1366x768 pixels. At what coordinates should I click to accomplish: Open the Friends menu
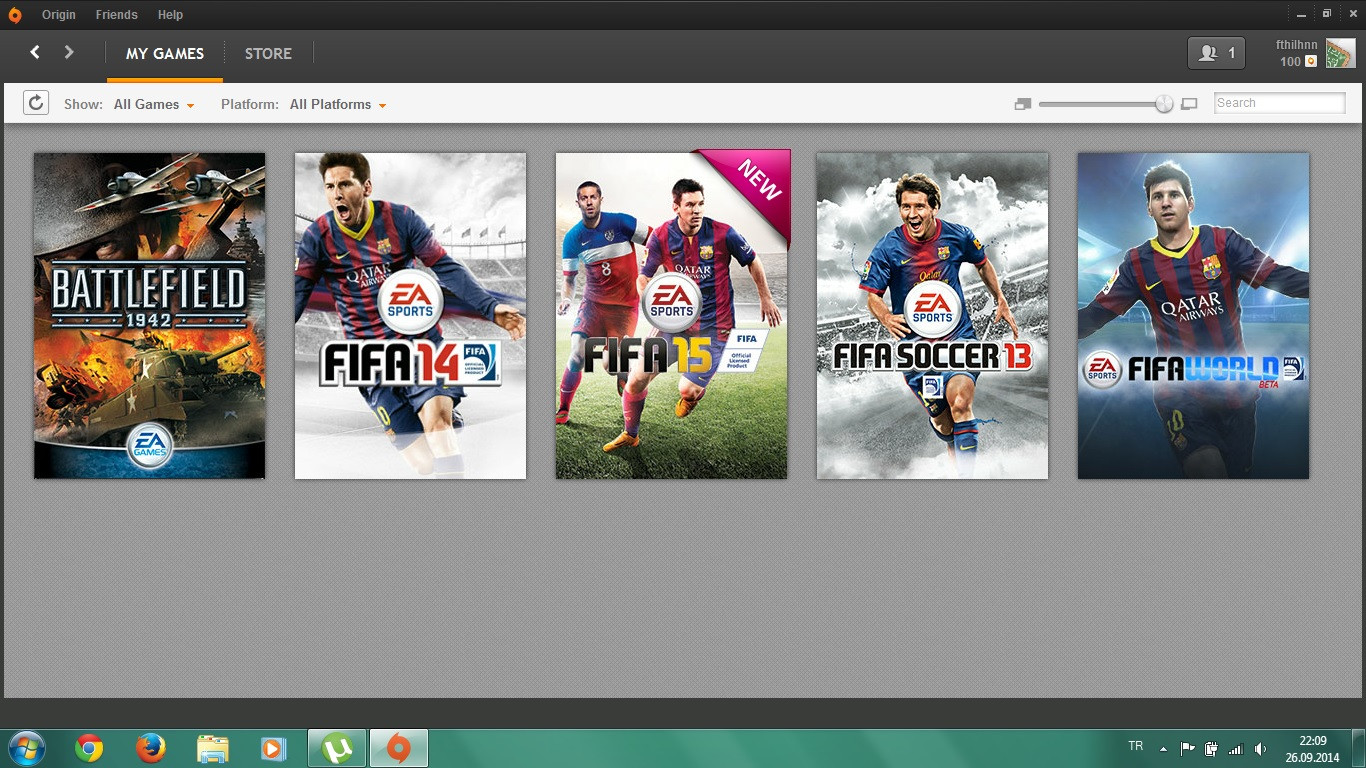117,15
